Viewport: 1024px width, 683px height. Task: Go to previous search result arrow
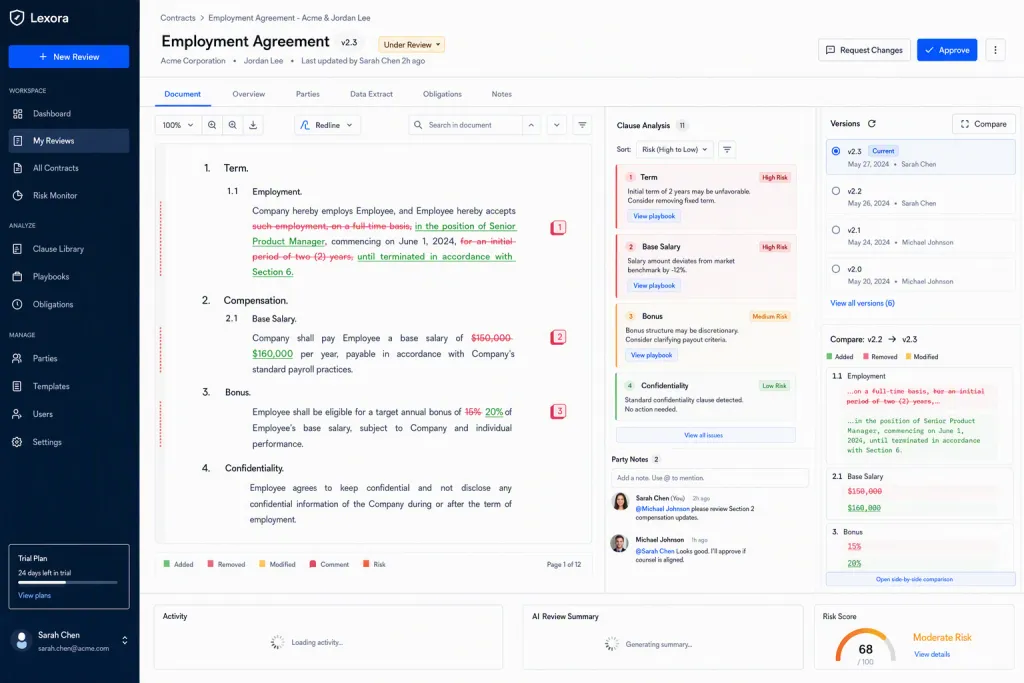531,125
